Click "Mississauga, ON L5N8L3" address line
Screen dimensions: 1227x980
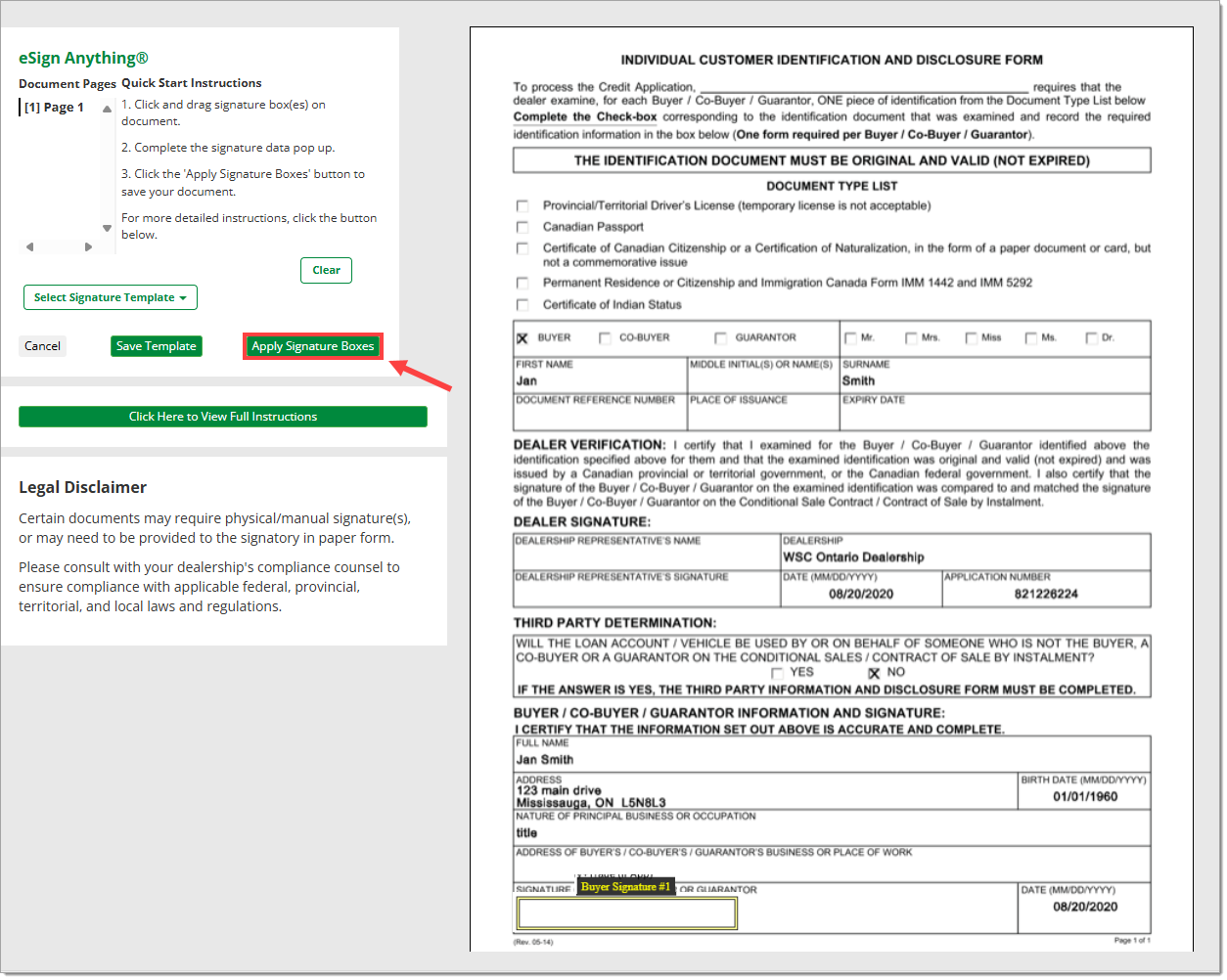(591, 803)
